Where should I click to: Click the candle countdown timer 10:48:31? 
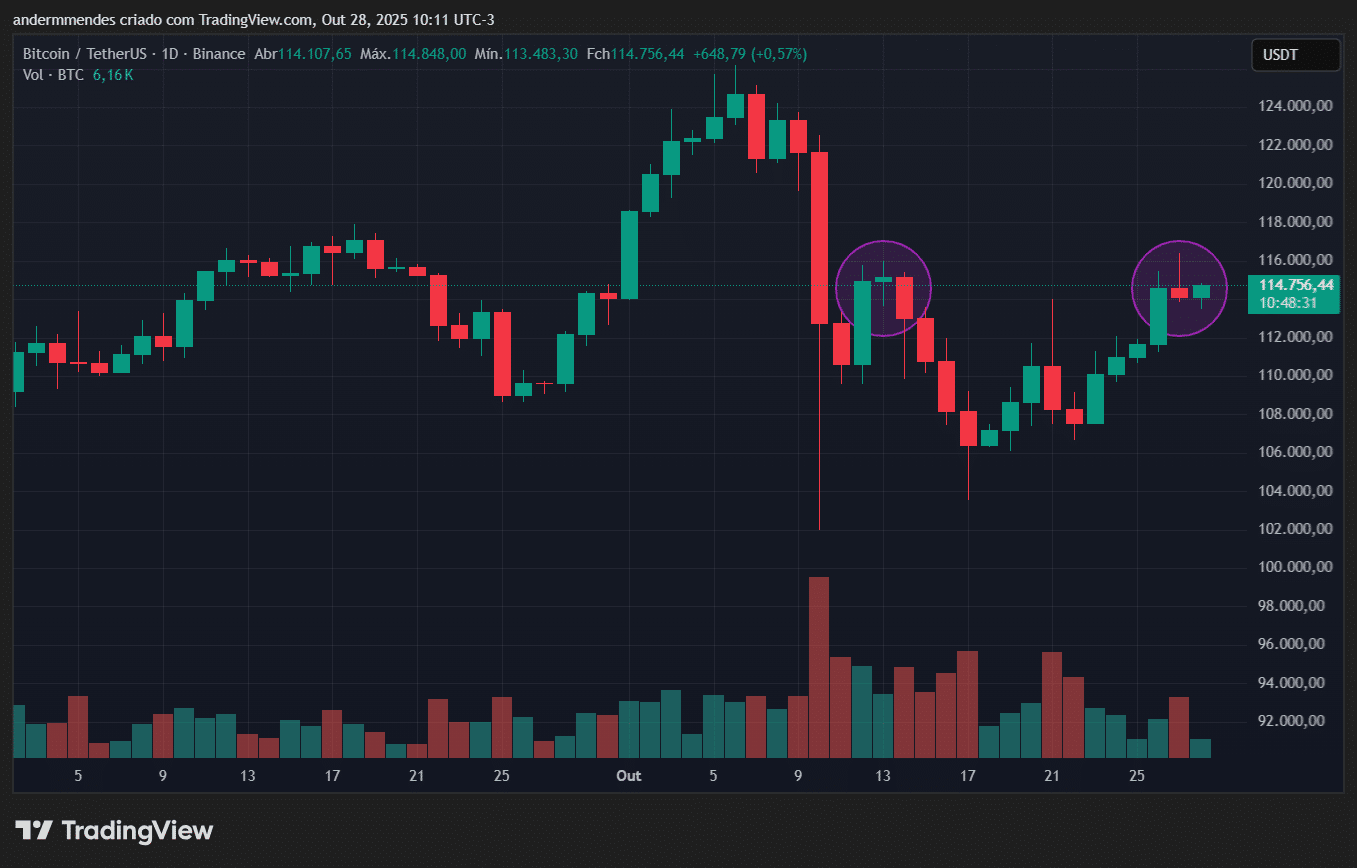(1288, 303)
